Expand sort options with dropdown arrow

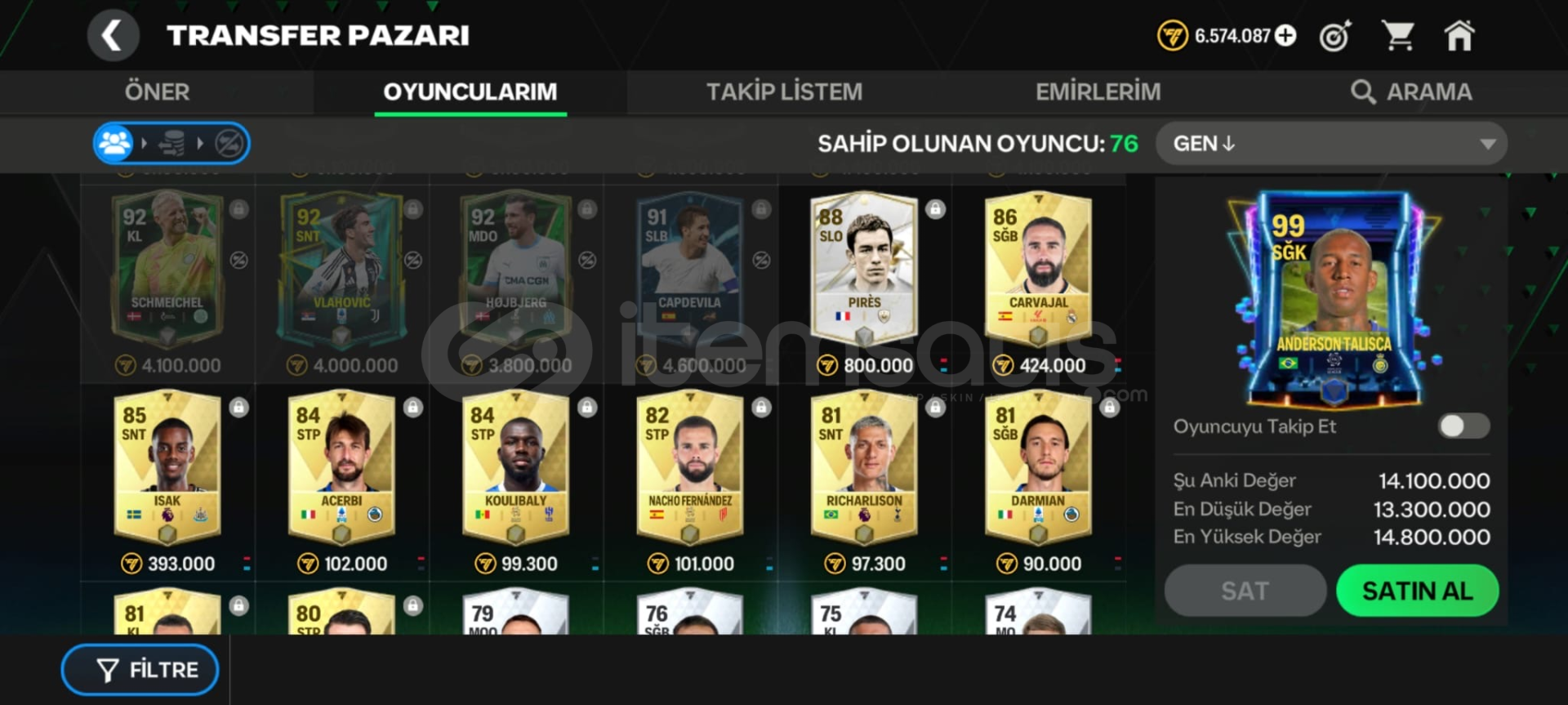(x=1487, y=145)
